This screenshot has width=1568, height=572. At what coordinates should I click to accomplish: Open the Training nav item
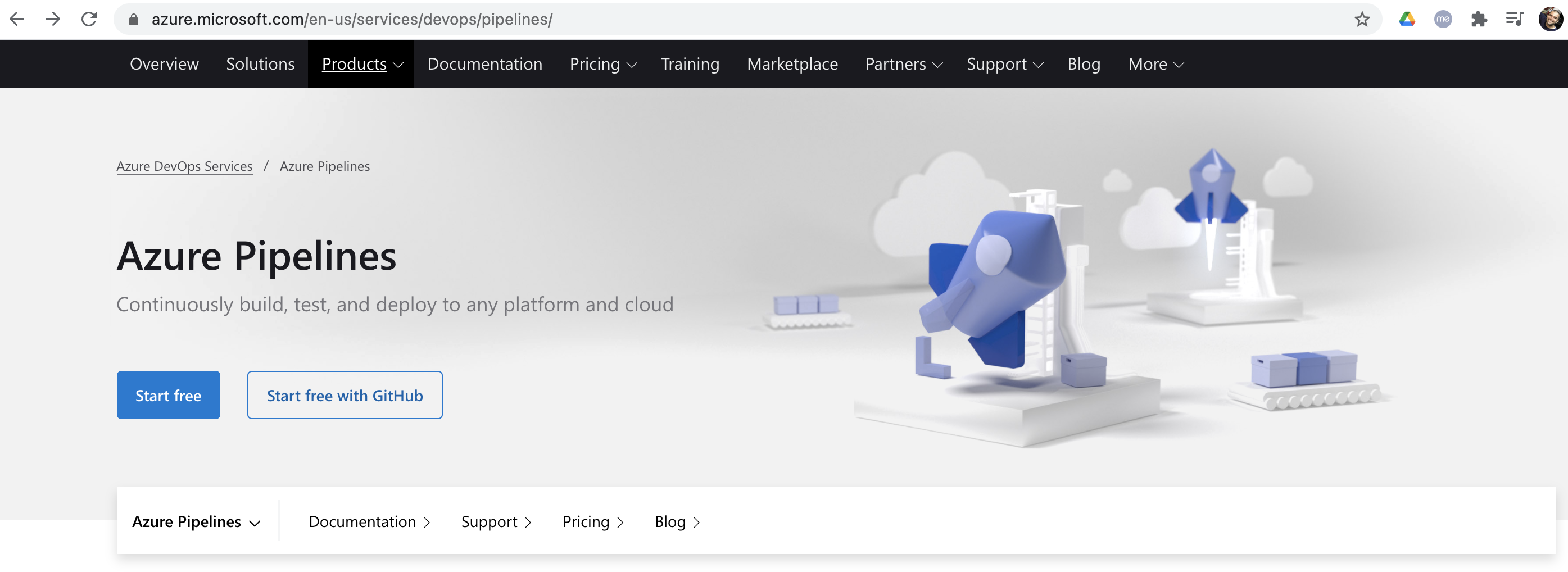point(690,64)
